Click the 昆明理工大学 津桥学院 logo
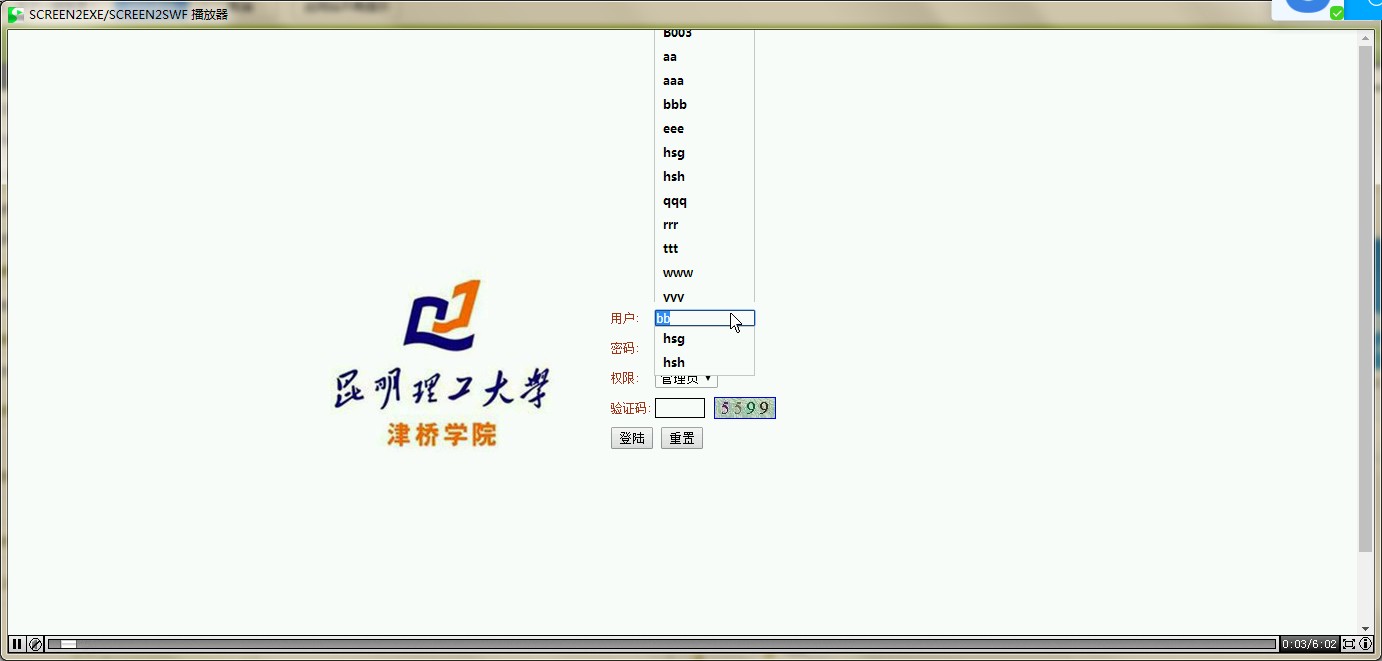Screen dimensions: 1382x661 point(441,363)
